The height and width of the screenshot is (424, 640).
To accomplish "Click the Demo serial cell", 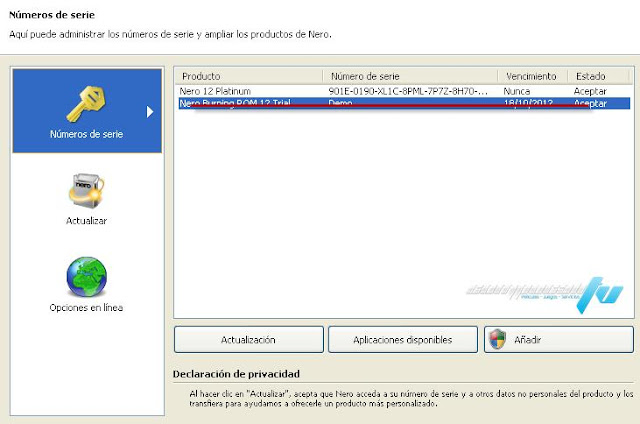I will pos(340,103).
